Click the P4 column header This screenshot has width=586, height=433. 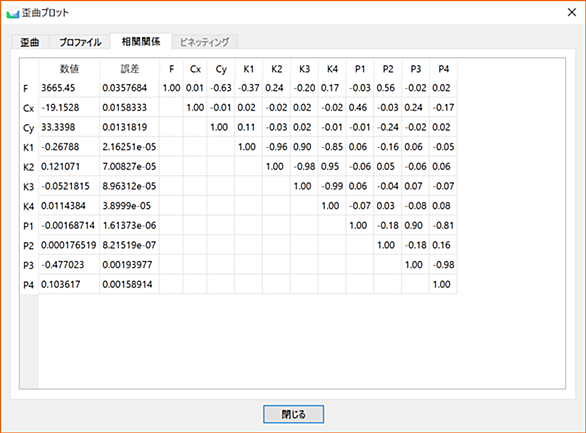pyautogui.click(x=443, y=69)
